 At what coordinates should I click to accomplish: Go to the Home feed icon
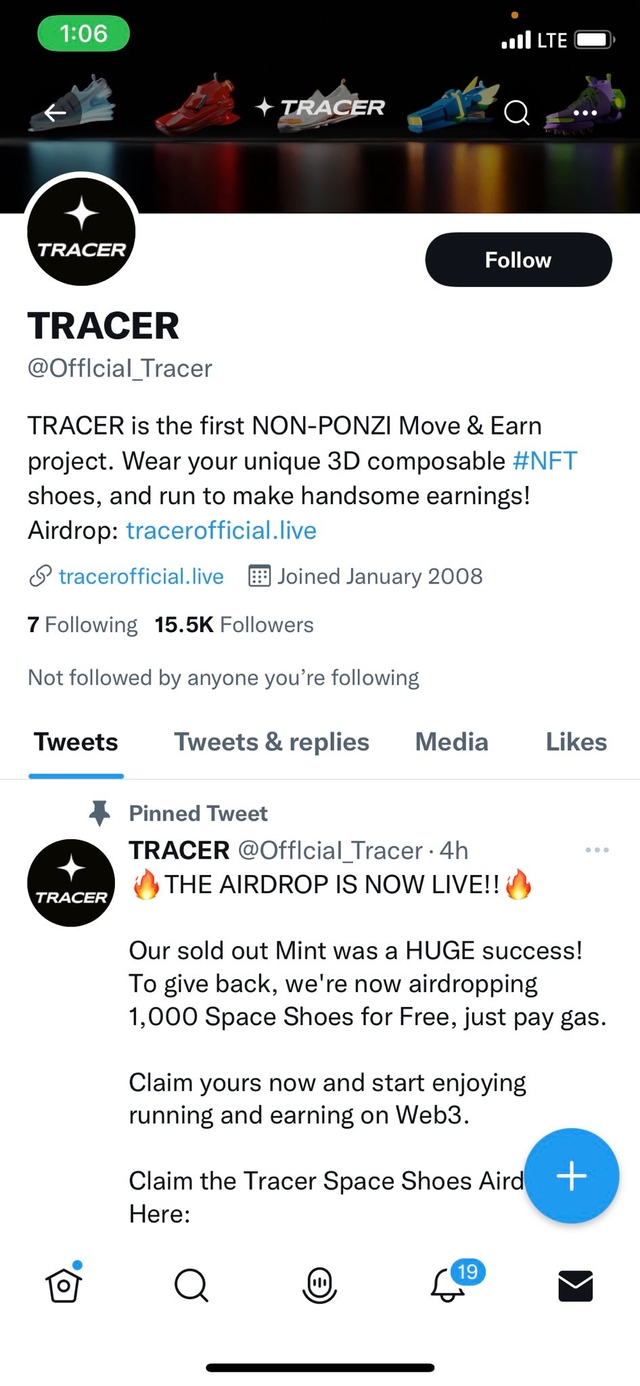point(64,1285)
